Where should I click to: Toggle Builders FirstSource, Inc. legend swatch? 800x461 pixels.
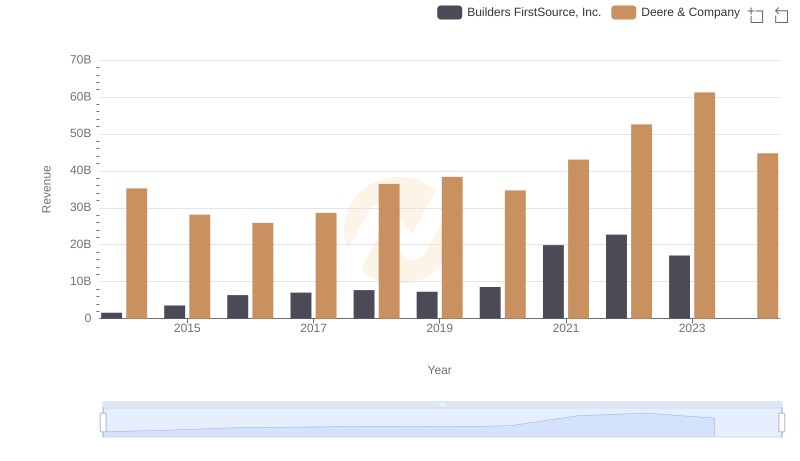(x=449, y=12)
